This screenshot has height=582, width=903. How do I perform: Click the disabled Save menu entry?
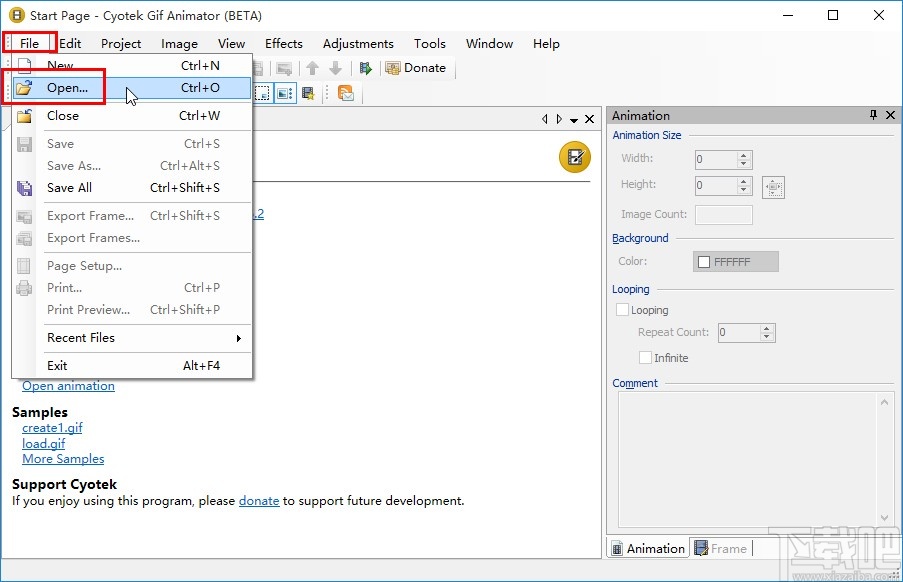coord(131,144)
